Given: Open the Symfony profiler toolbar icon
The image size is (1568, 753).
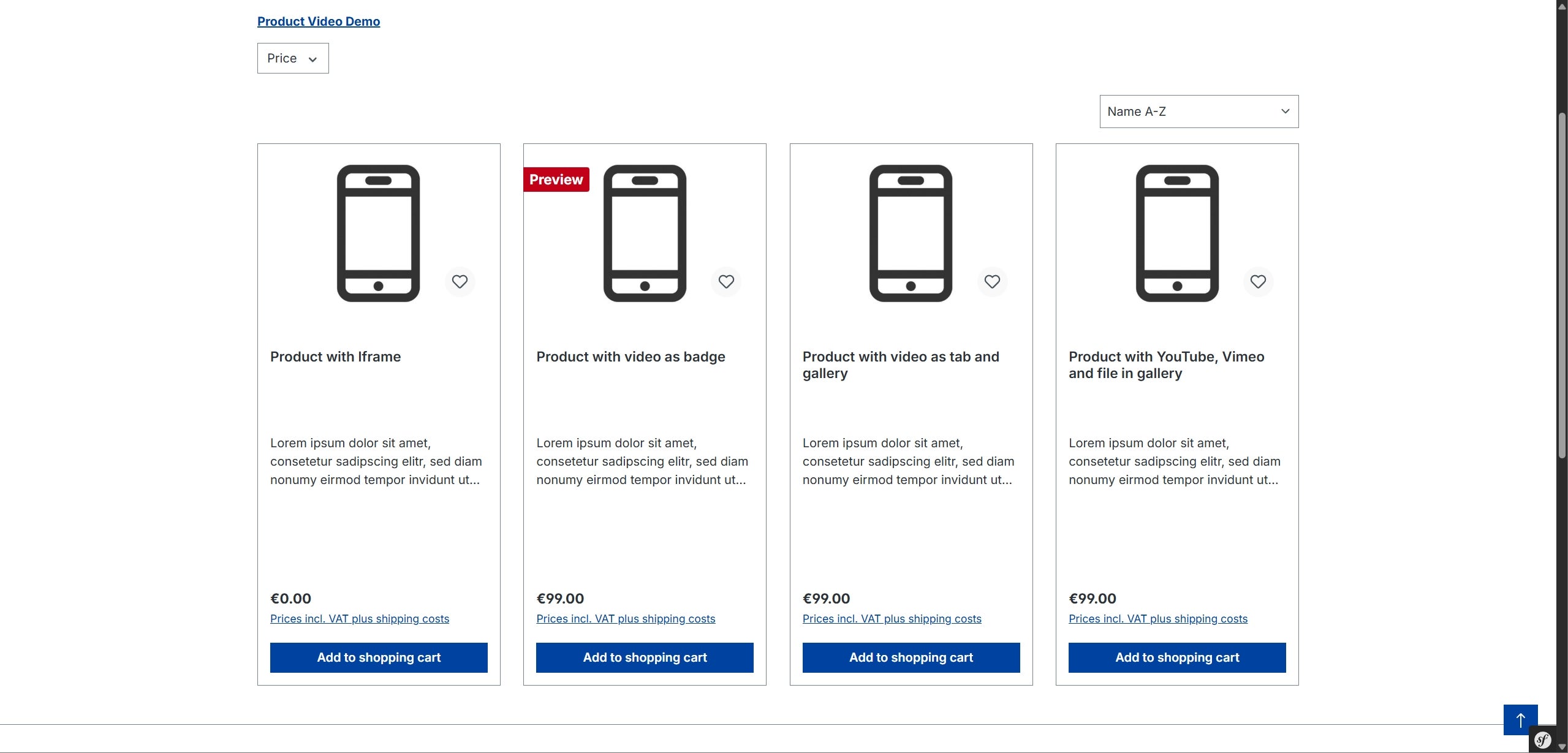Looking at the screenshot, I should click(x=1543, y=740).
